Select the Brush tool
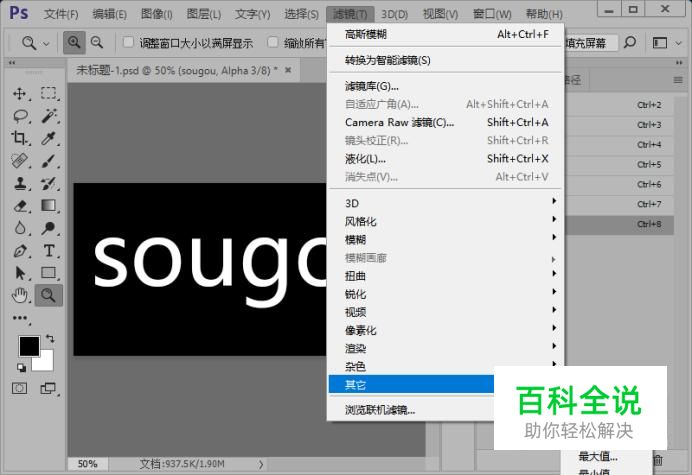Image resolution: width=692 pixels, height=475 pixels. point(49,161)
